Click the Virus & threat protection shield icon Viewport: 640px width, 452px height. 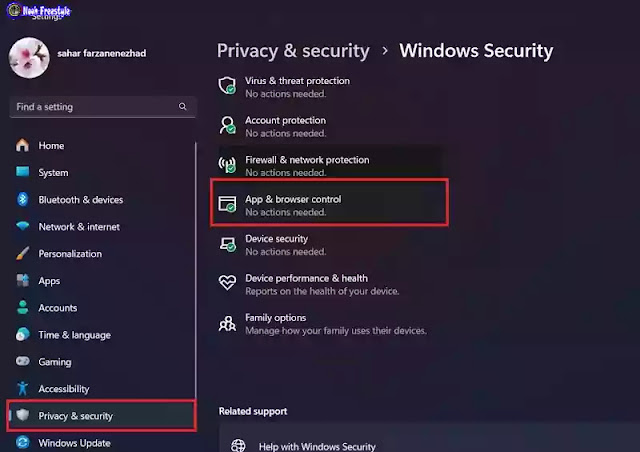click(227, 86)
